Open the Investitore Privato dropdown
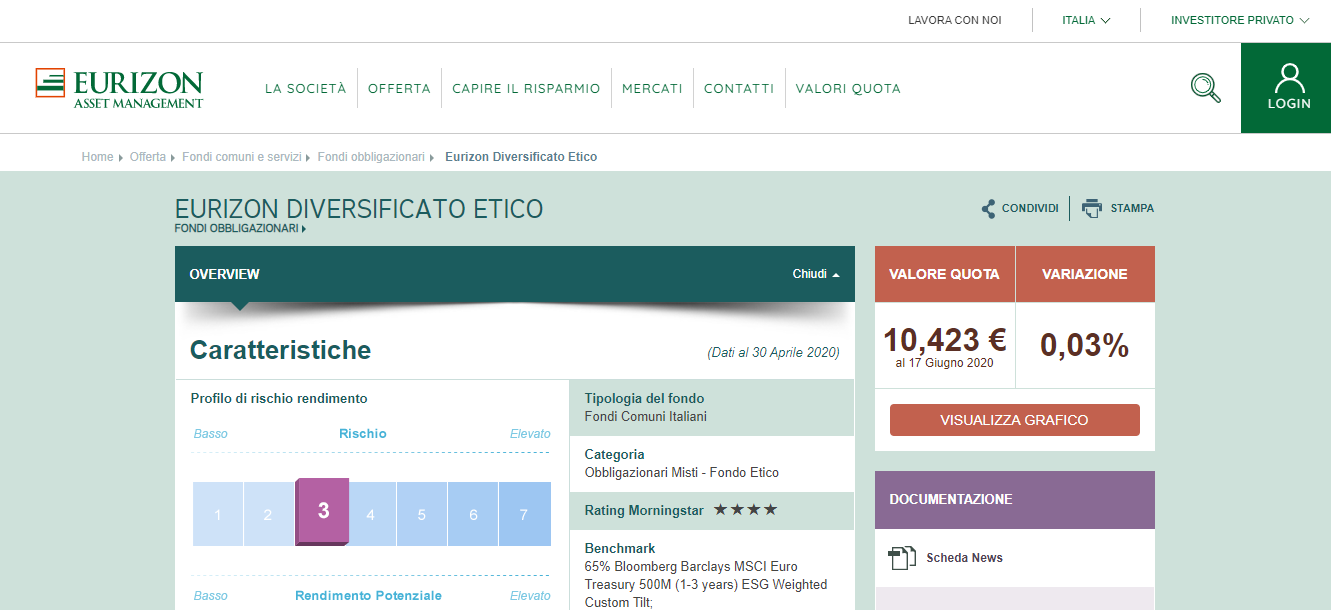1331x610 pixels. click(1239, 20)
